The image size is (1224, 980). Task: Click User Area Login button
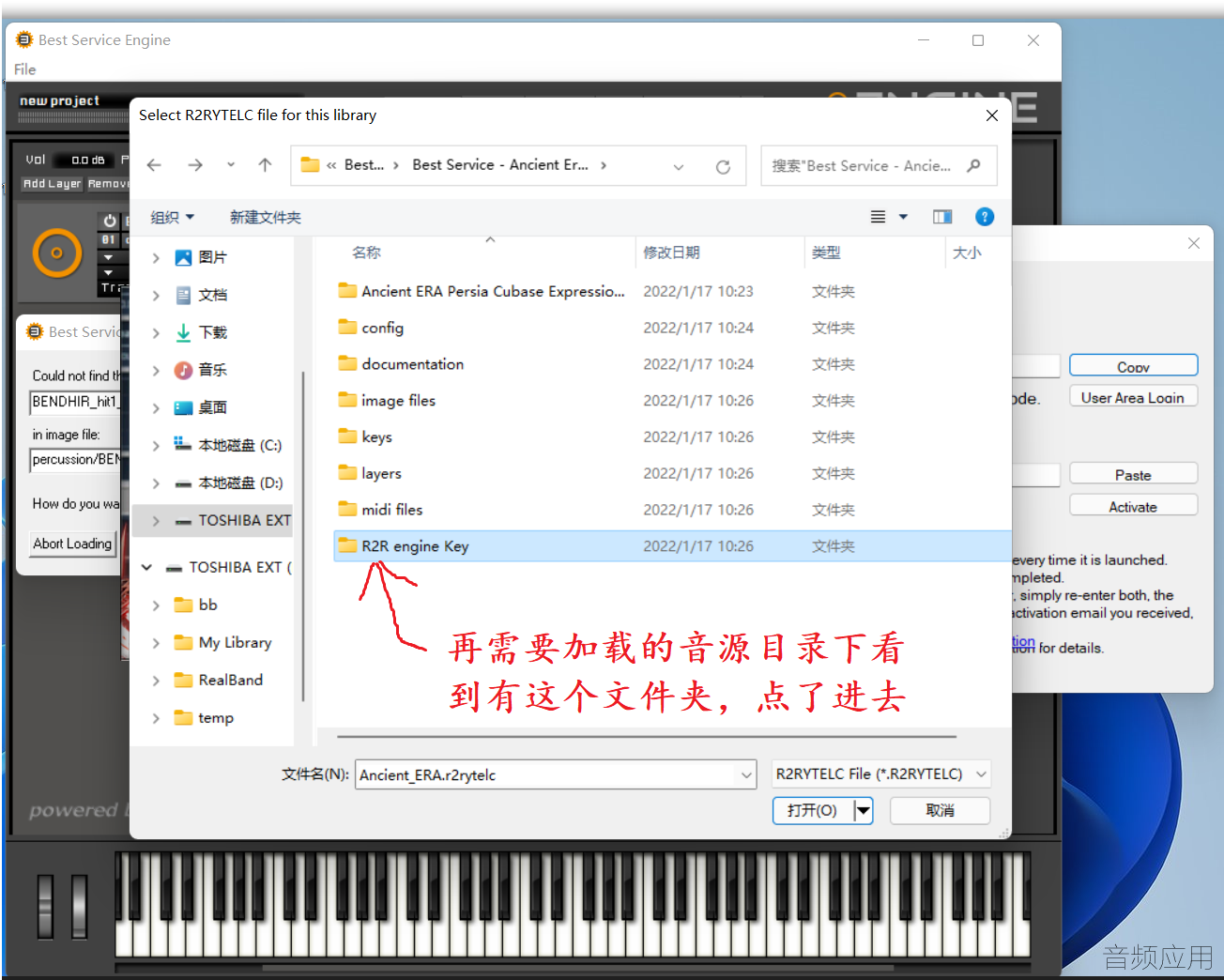(x=1133, y=397)
